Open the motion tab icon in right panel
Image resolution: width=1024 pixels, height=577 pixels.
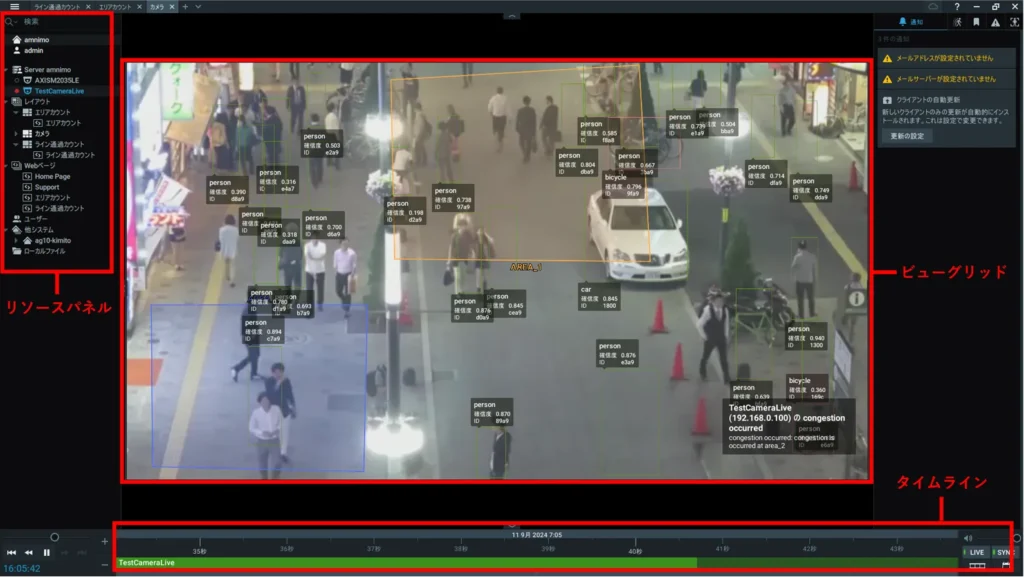click(x=958, y=21)
